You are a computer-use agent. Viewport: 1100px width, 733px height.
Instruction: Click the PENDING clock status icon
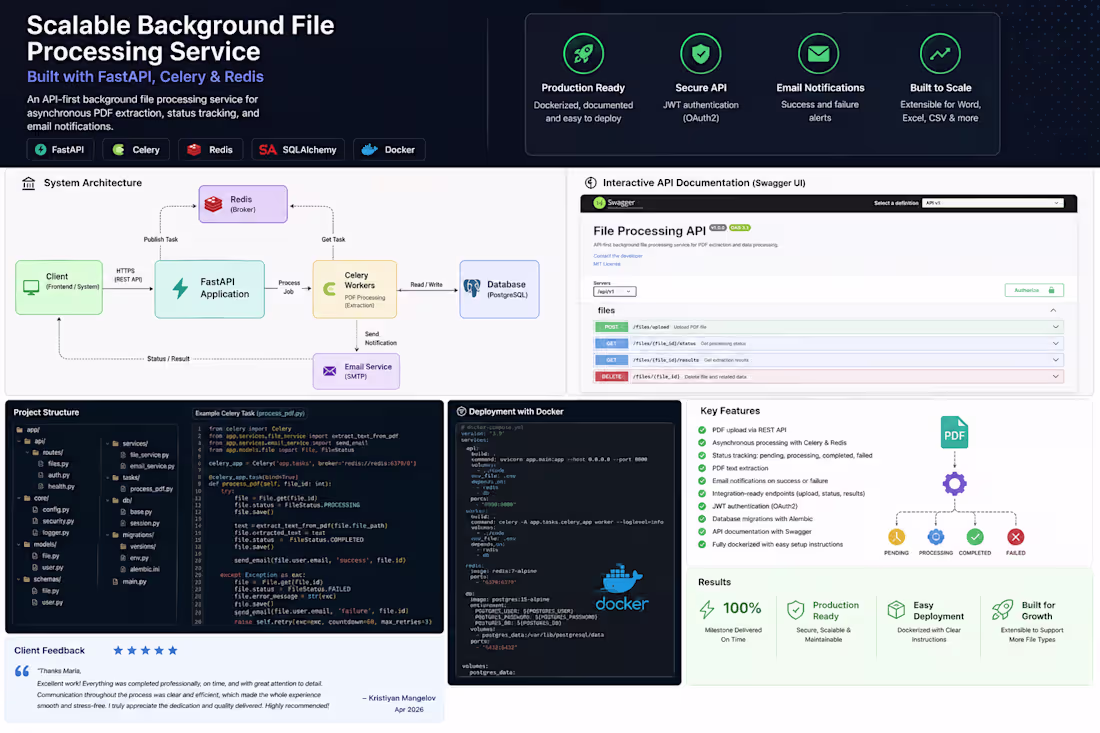pyautogui.click(x=896, y=537)
